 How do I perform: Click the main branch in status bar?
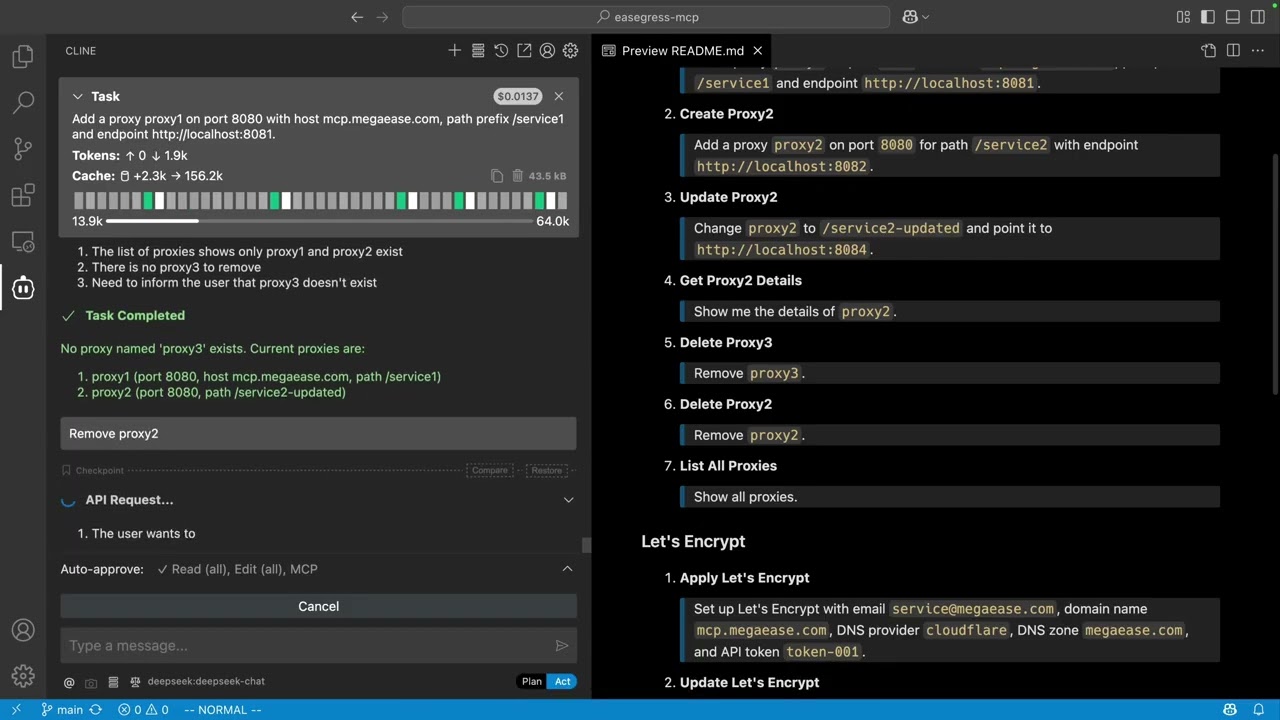[x=61, y=710]
